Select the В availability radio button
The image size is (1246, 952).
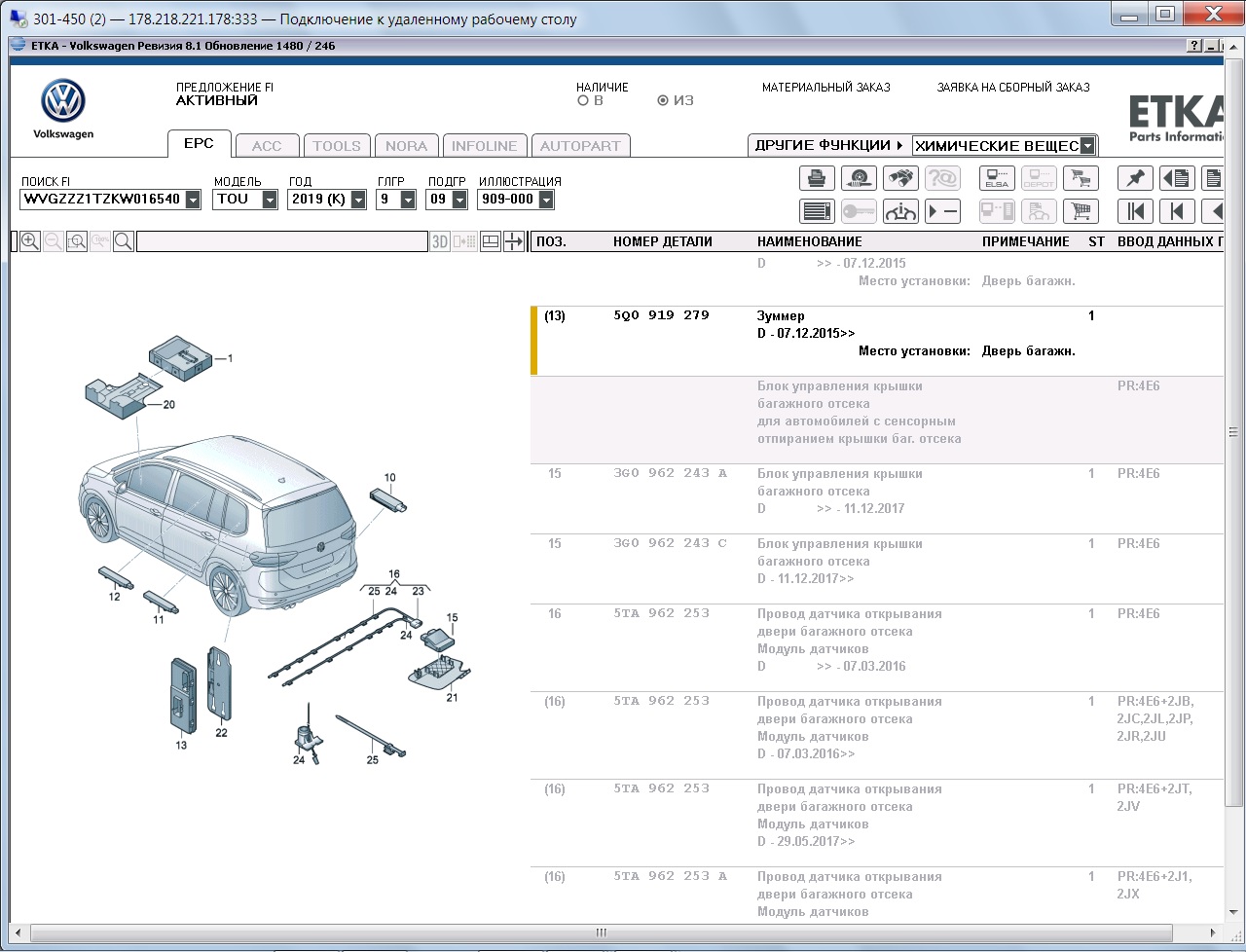coord(583,100)
